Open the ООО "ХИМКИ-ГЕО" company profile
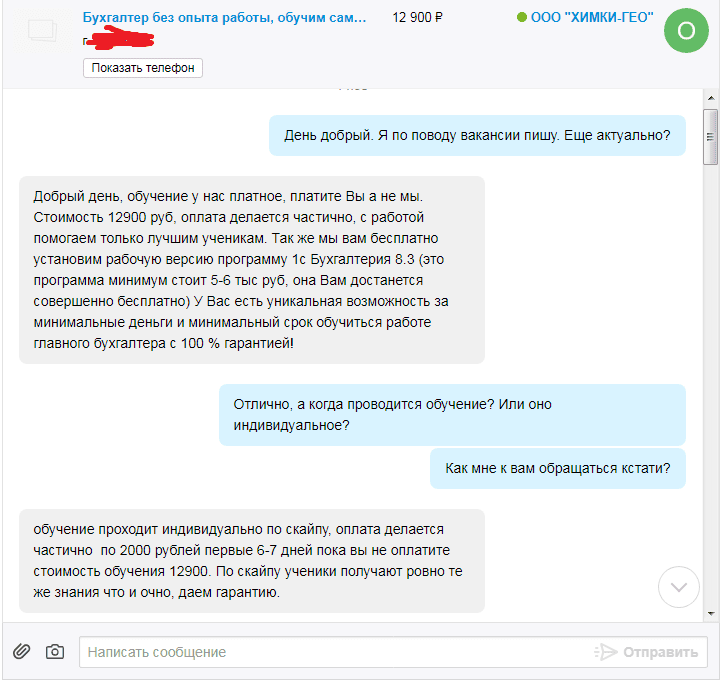 click(x=592, y=17)
